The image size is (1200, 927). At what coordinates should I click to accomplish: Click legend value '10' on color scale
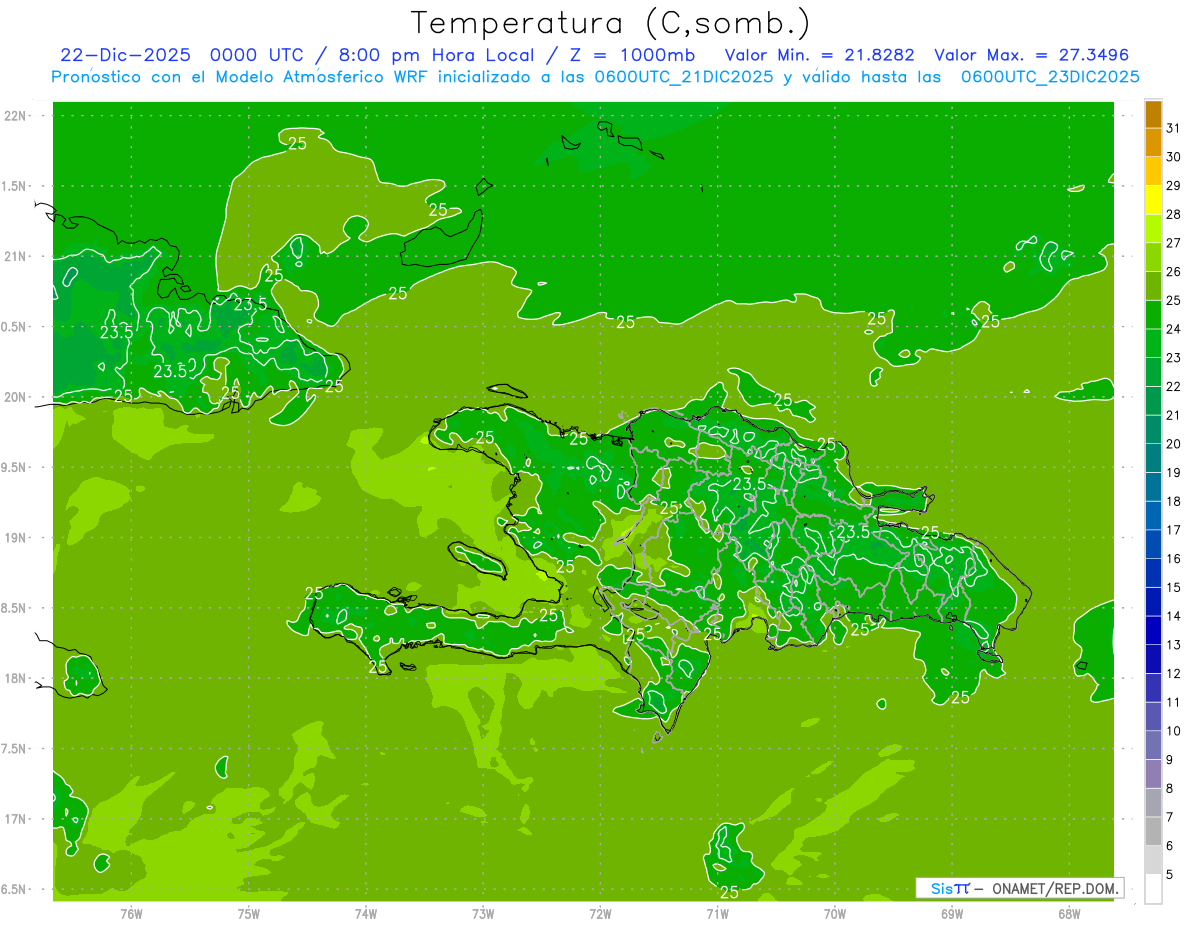1174,731
